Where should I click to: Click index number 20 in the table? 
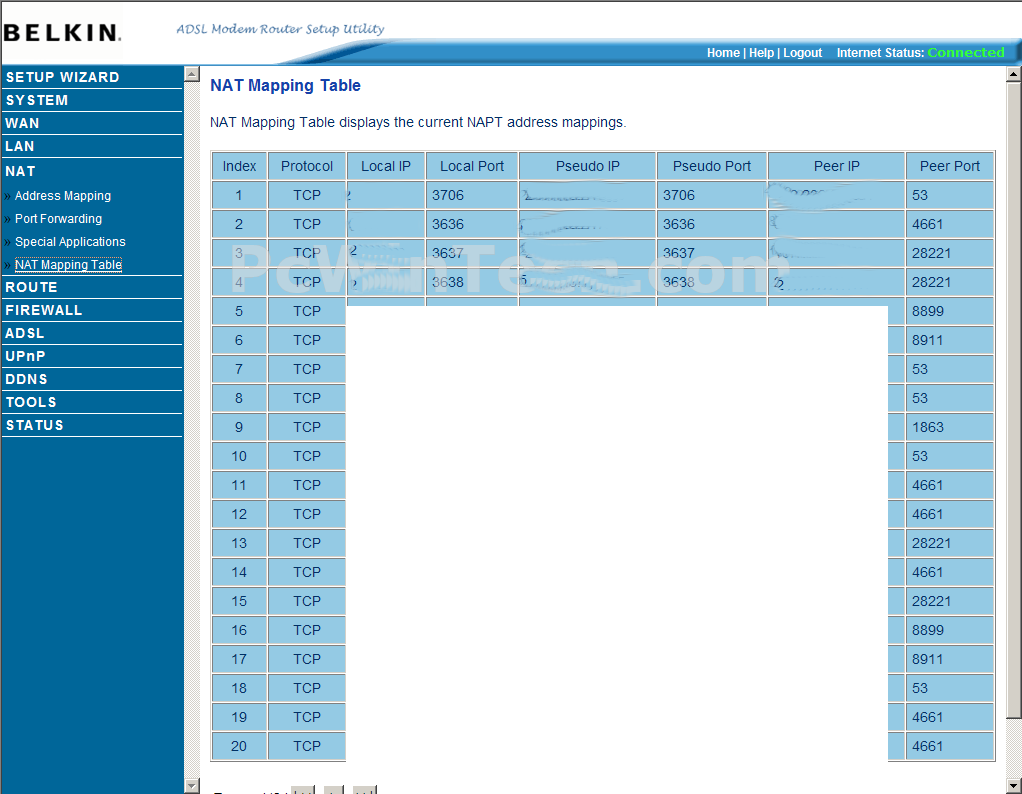[x=239, y=746]
